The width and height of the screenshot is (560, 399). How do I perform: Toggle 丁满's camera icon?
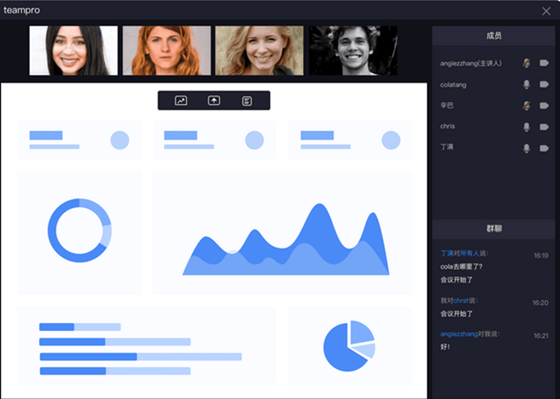tap(544, 149)
